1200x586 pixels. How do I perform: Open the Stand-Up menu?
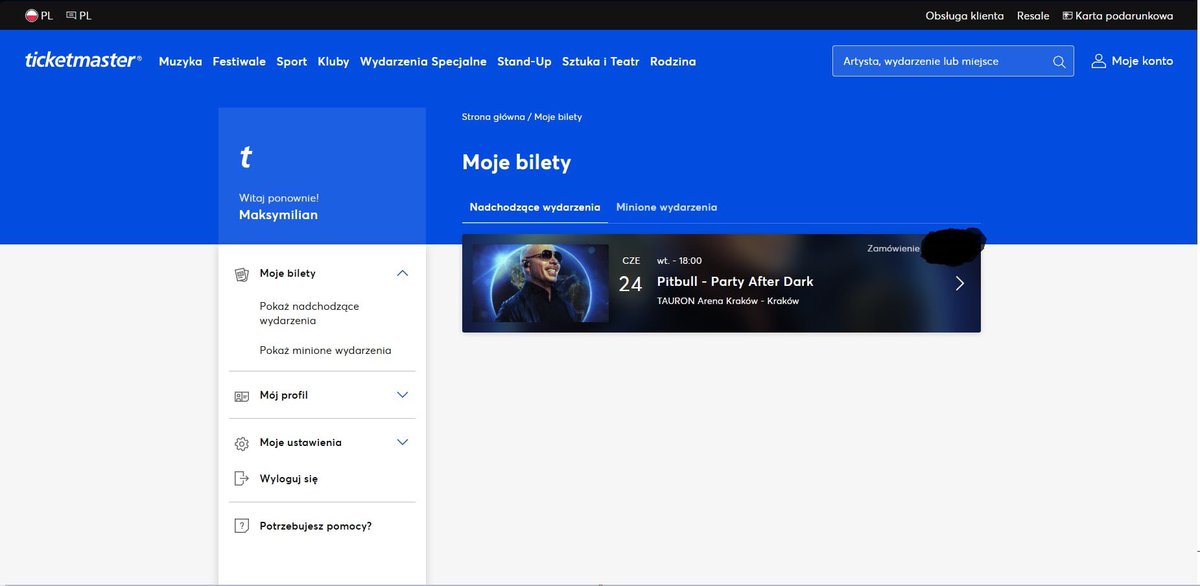click(524, 61)
